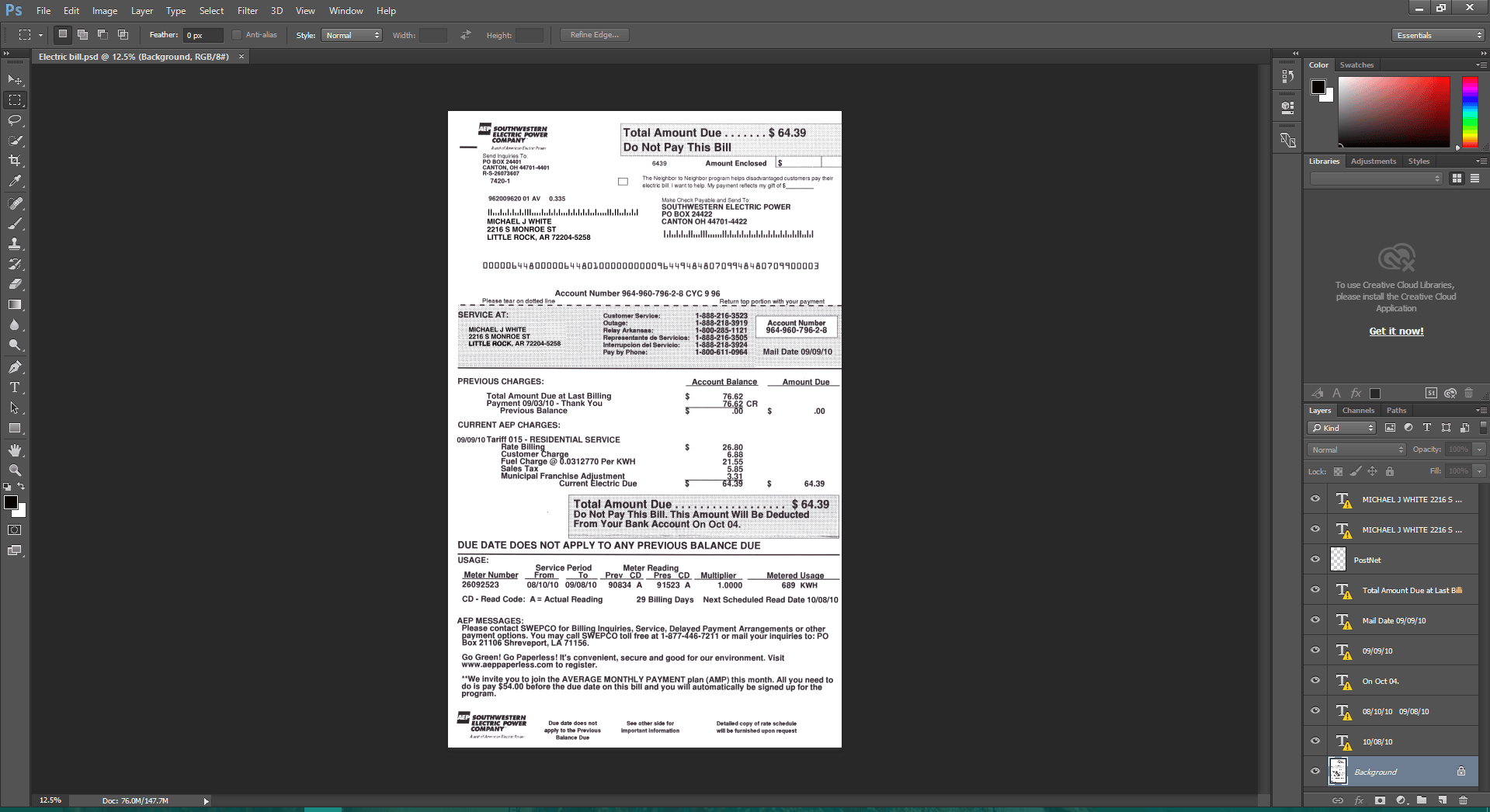Close the Electric bill.psd document tab
The width and height of the screenshot is (1490, 812).
pyautogui.click(x=241, y=57)
